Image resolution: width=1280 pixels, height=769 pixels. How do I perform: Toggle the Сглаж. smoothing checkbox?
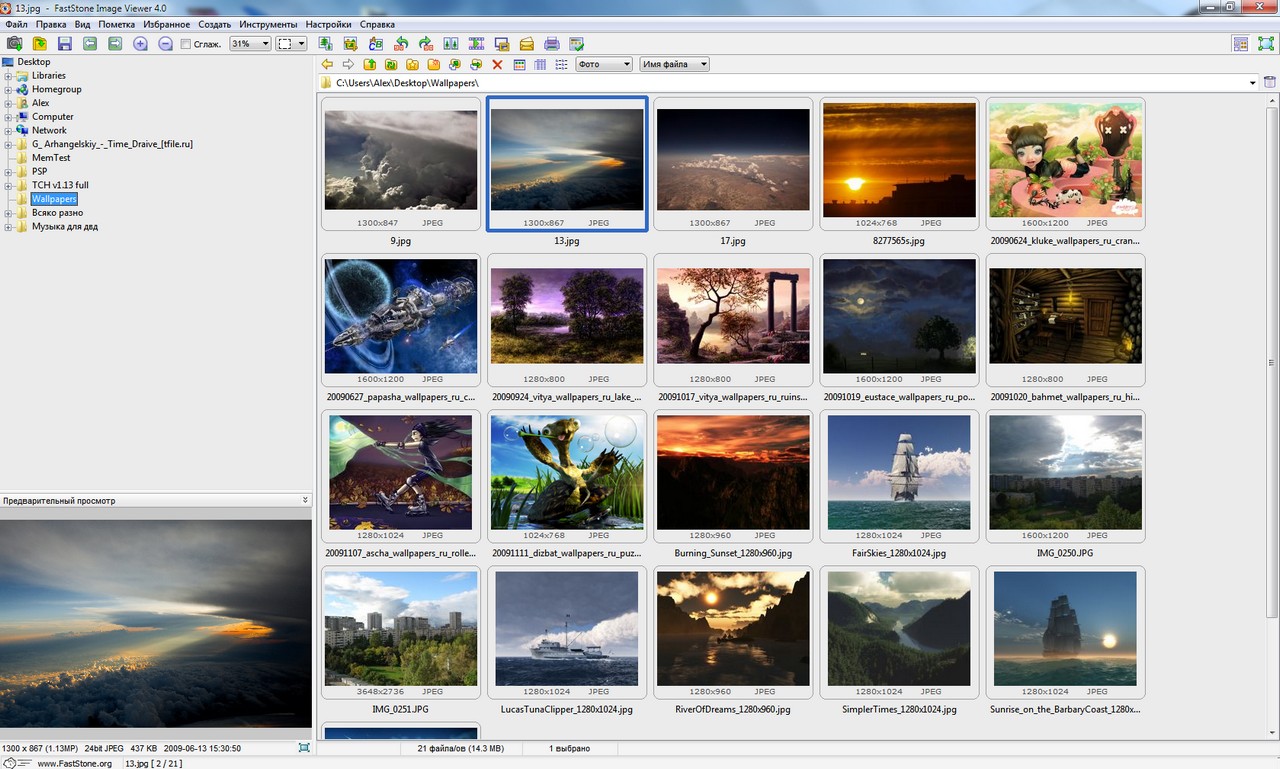pyautogui.click(x=186, y=44)
